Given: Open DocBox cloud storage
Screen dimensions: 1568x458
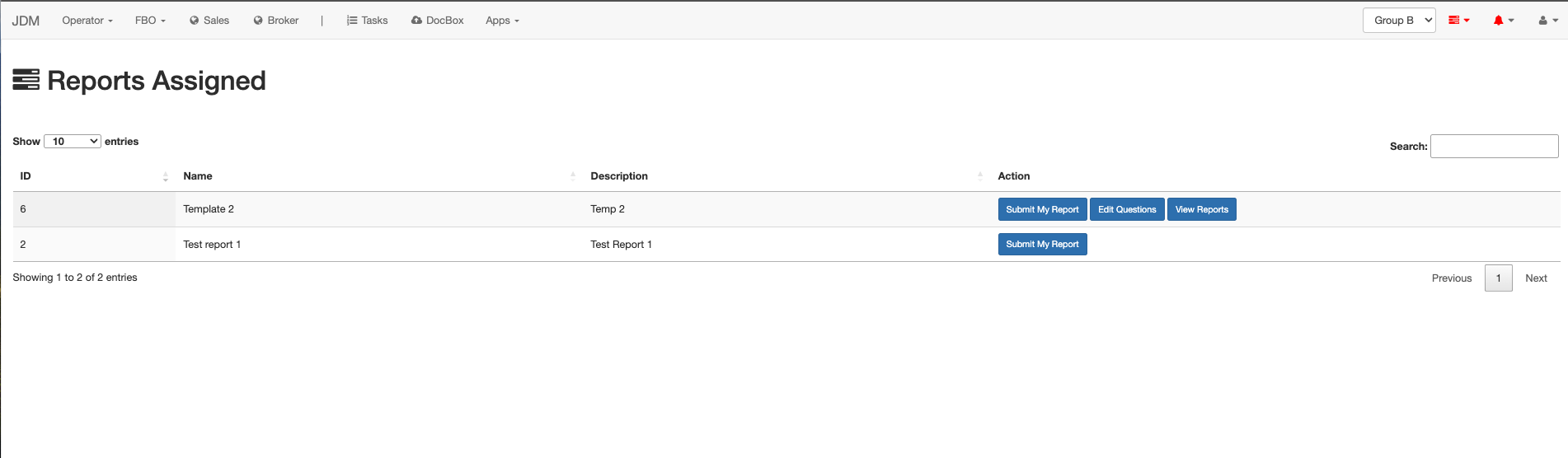Looking at the screenshot, I should [x=438, y=21].
